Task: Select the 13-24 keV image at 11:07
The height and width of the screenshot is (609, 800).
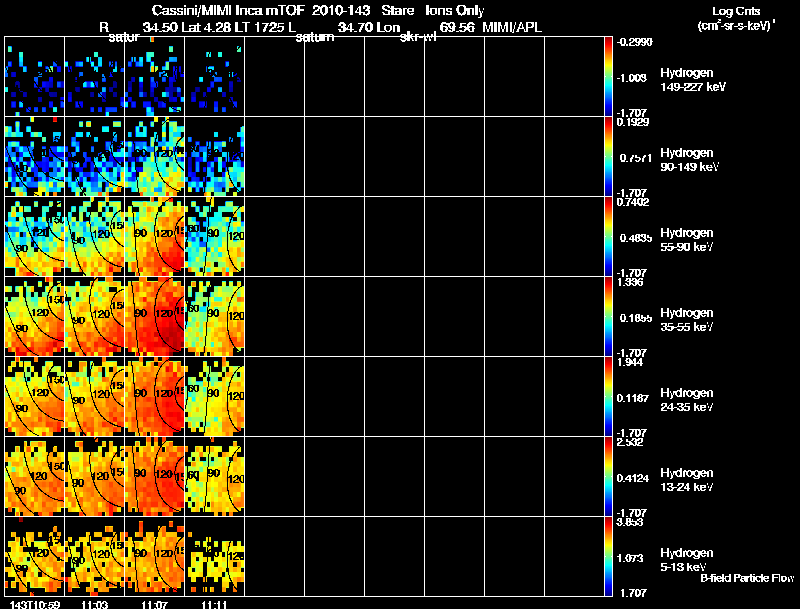Action: point(155,477)
